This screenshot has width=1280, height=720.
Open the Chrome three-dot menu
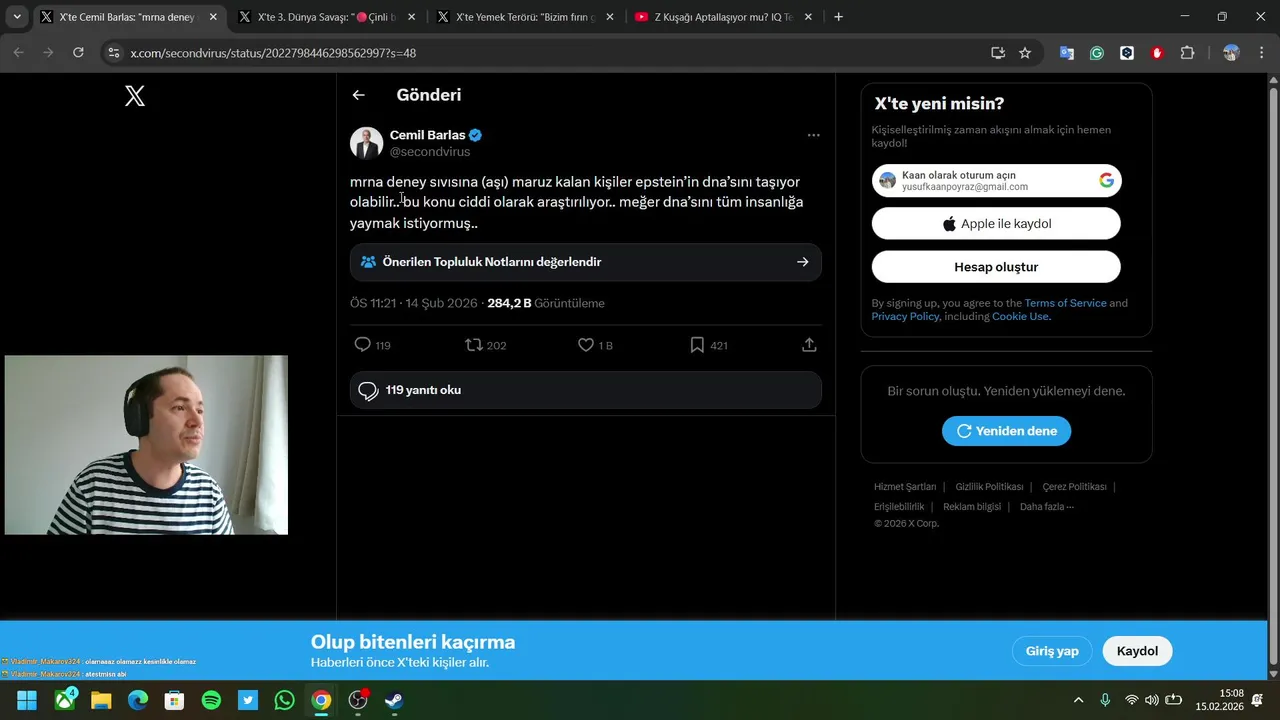[1261, 53]
